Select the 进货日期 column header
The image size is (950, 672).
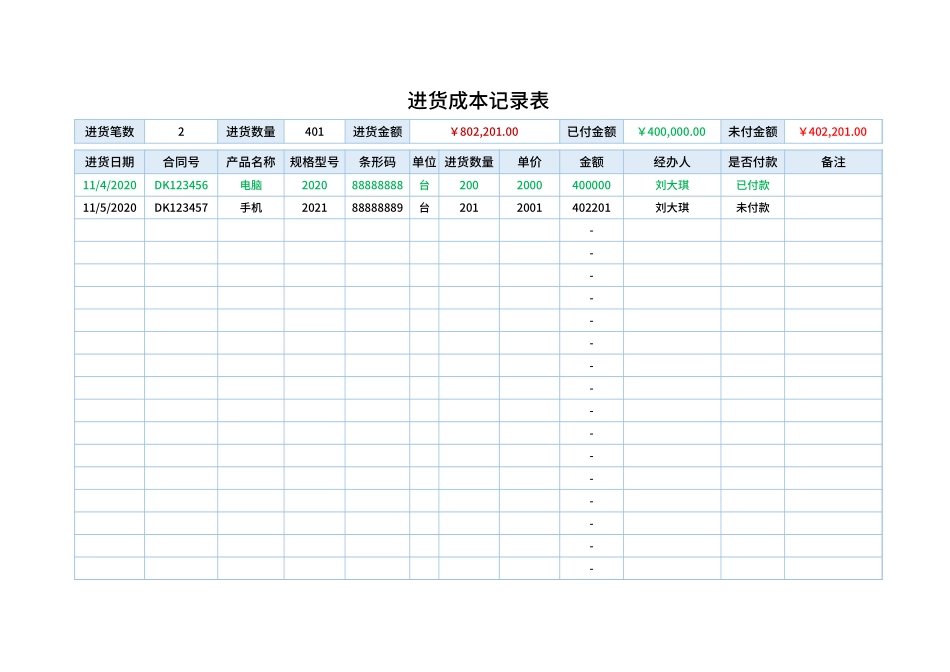coord(110,160)
